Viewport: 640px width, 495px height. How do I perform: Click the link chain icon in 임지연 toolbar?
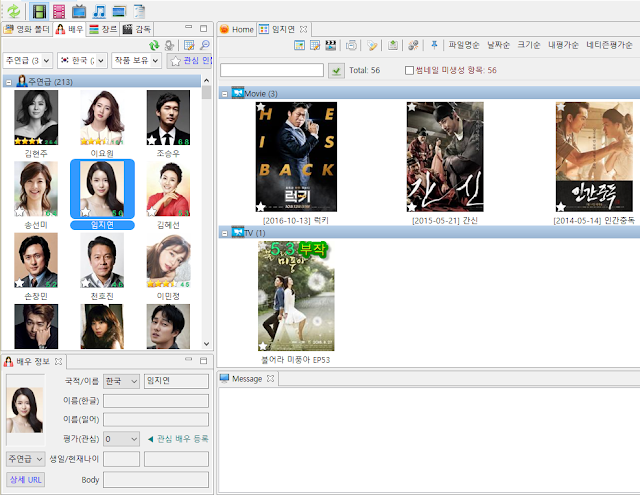pyautogui.click(x=413, y=45)
